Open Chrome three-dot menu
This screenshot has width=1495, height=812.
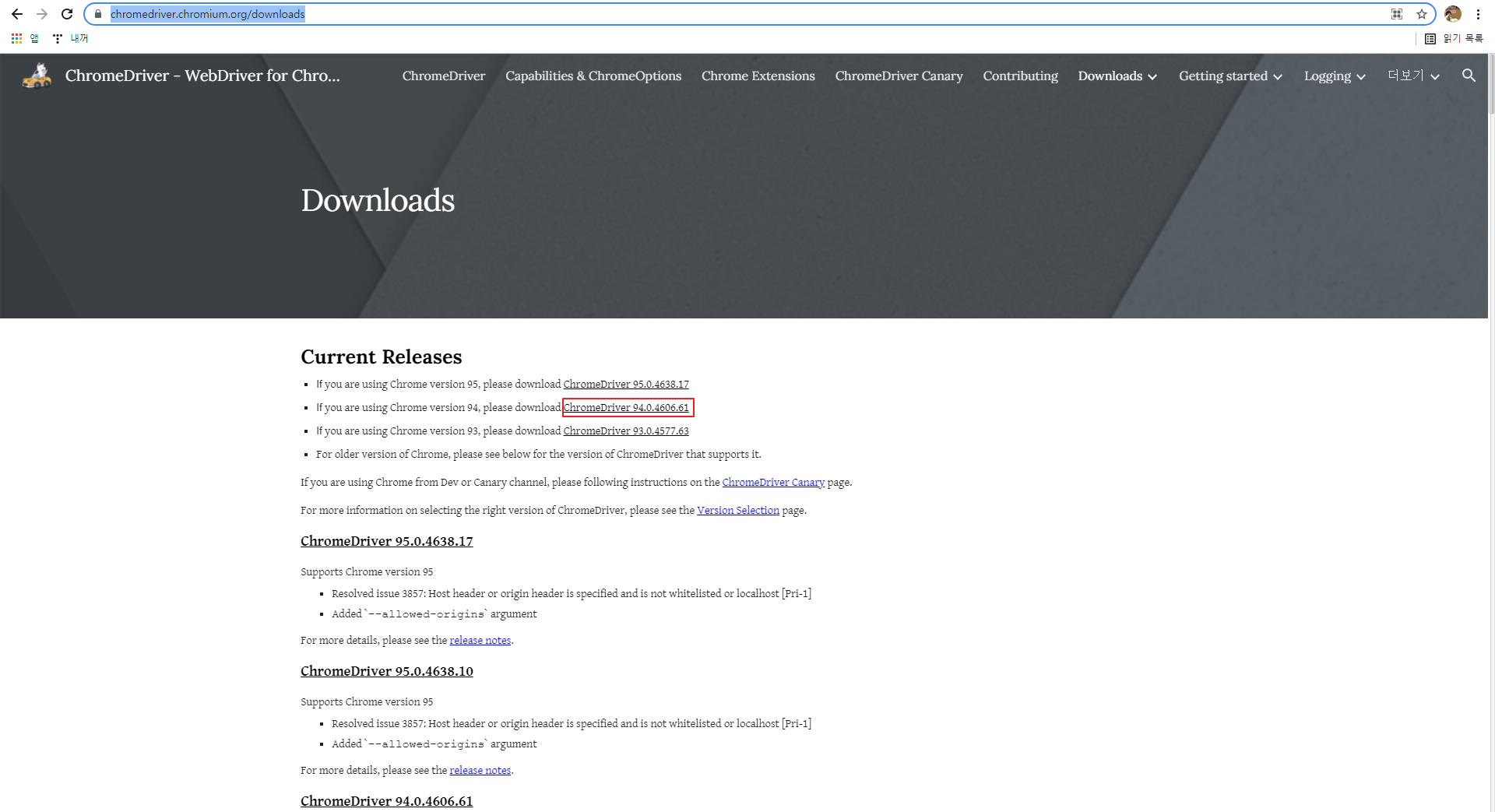point(1478,14)
